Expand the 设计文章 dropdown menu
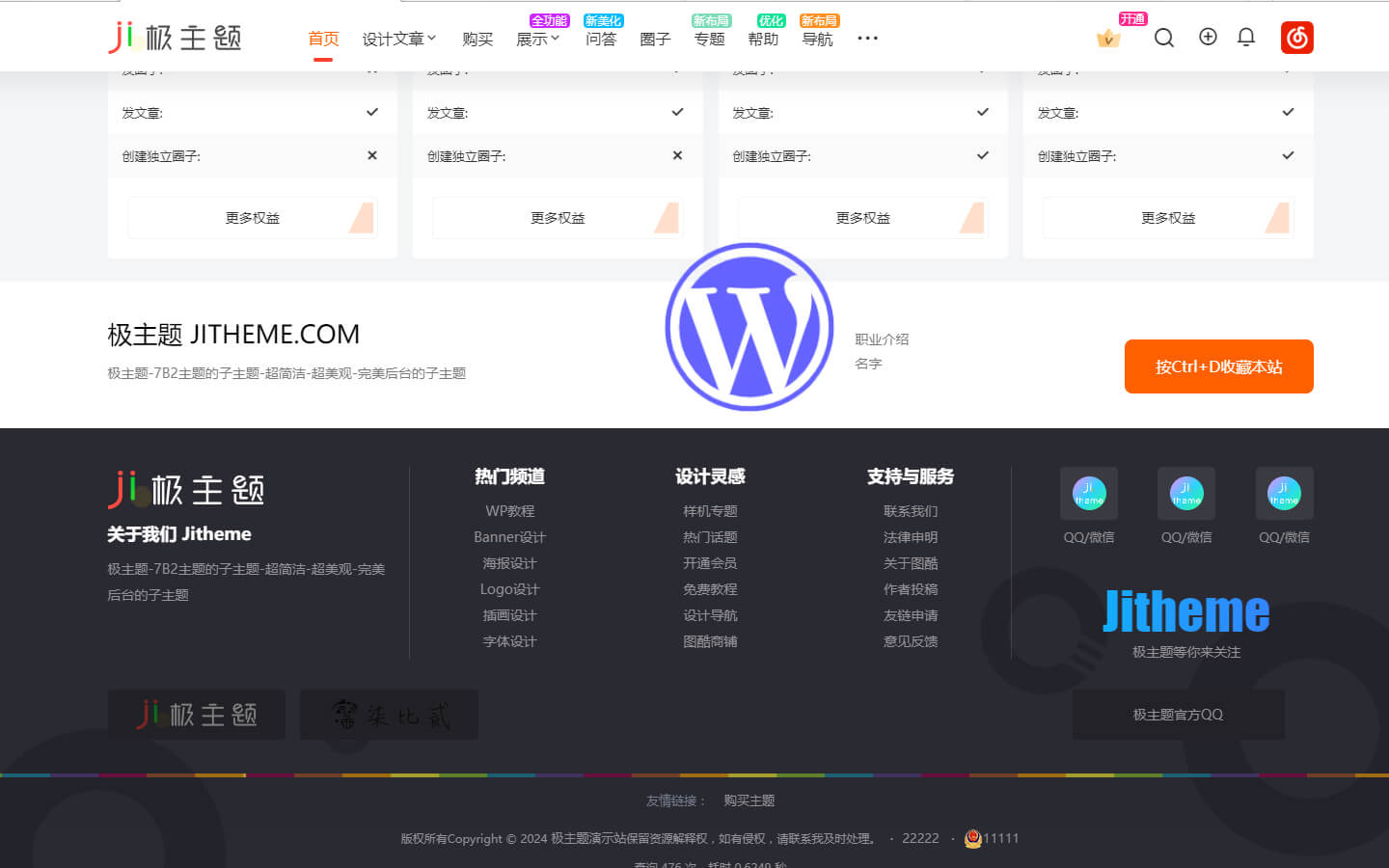Screen dimensions: 1389x868 click(x=398, y=39)
